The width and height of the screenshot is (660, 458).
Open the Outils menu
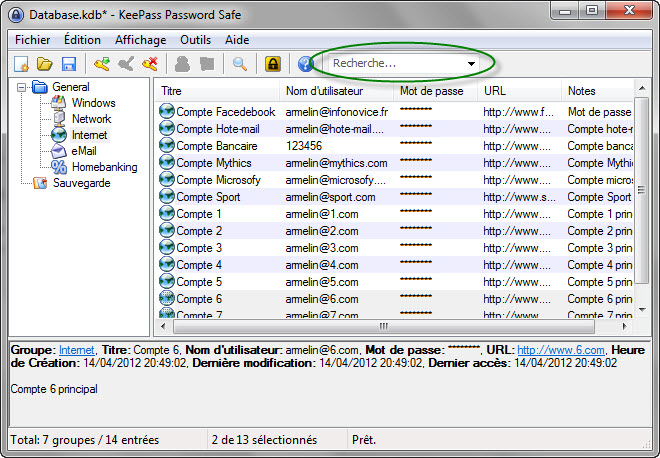click(x=195, y=40)
